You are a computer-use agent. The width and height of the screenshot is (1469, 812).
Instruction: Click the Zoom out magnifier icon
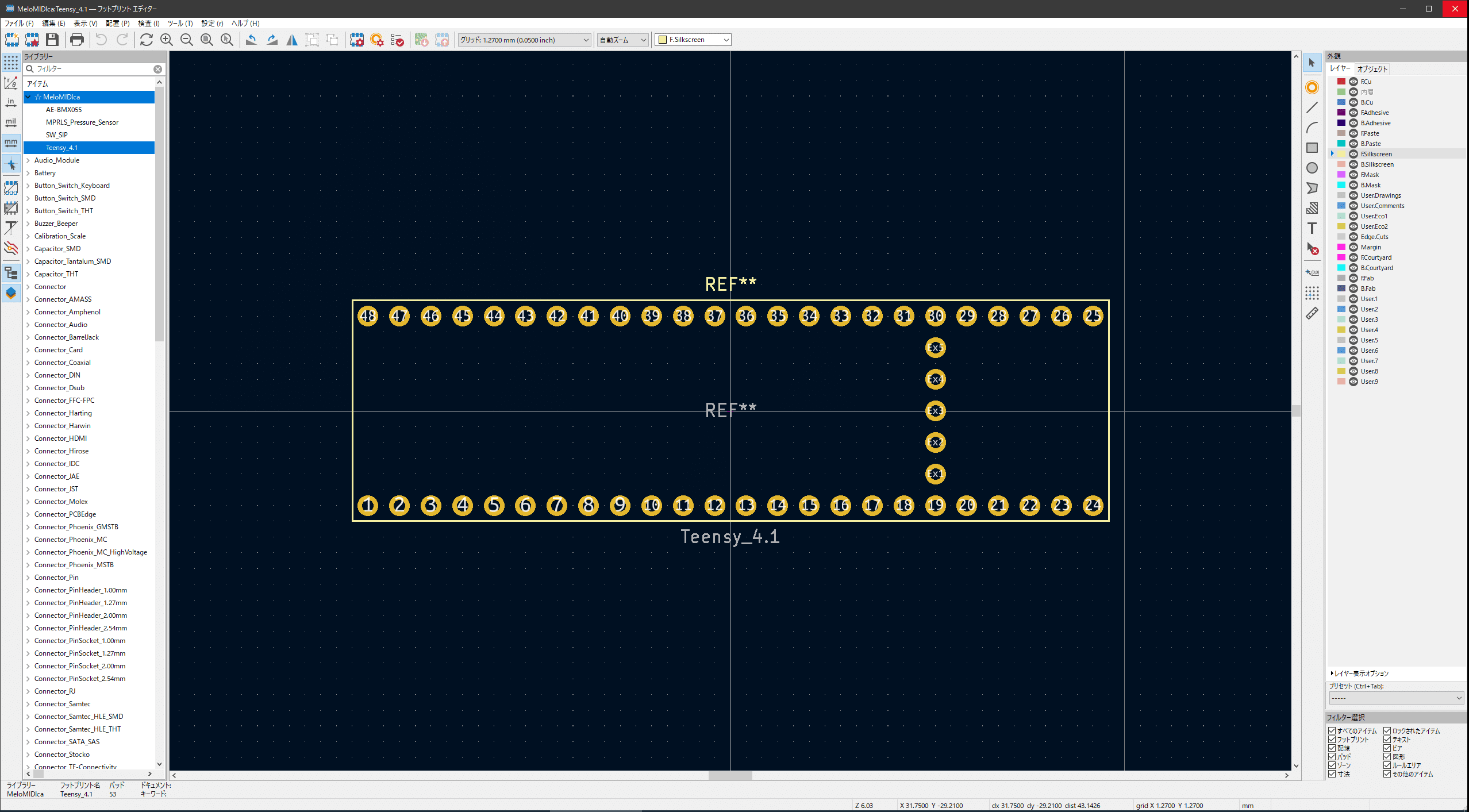coord(187,40)
